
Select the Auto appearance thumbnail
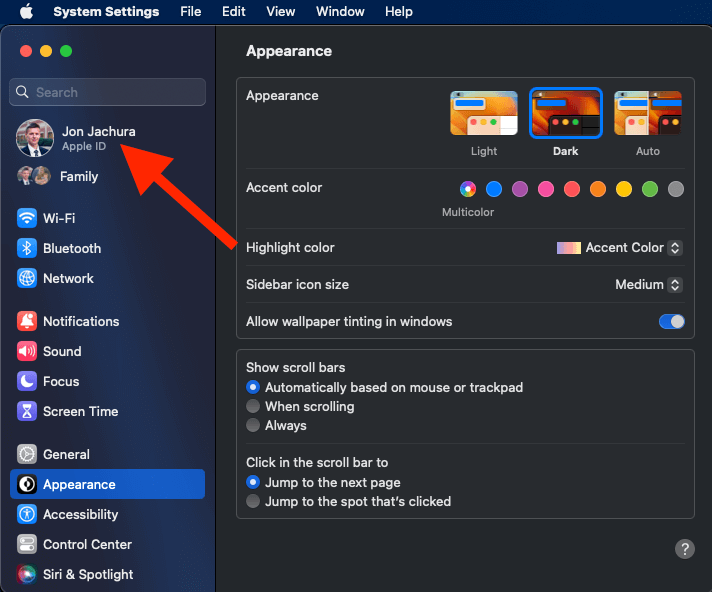point(648,113)
